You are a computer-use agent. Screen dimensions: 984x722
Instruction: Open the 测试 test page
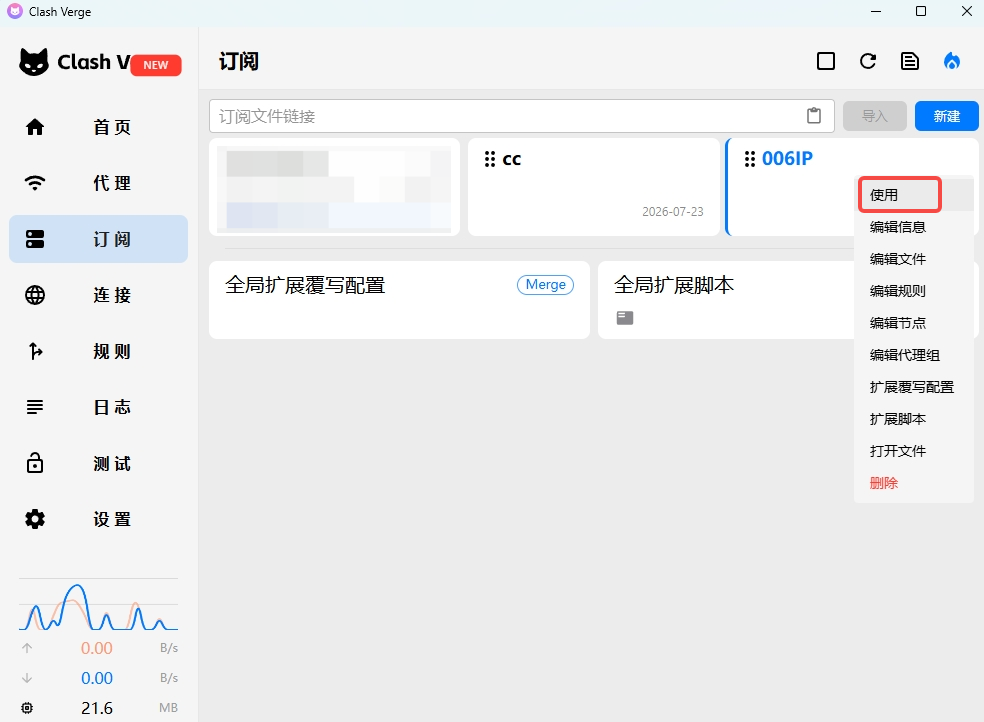tap(98, 464)
